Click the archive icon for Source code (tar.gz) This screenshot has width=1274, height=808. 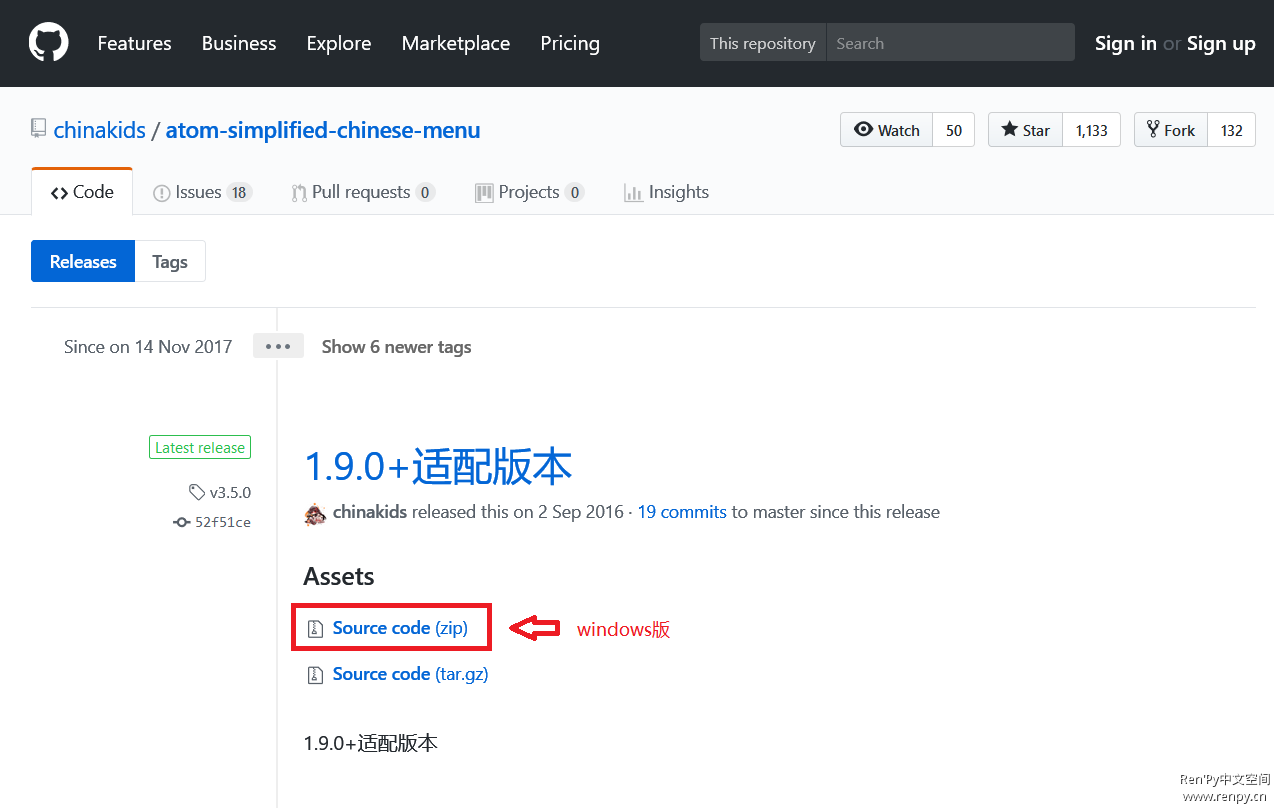[315, 674]
